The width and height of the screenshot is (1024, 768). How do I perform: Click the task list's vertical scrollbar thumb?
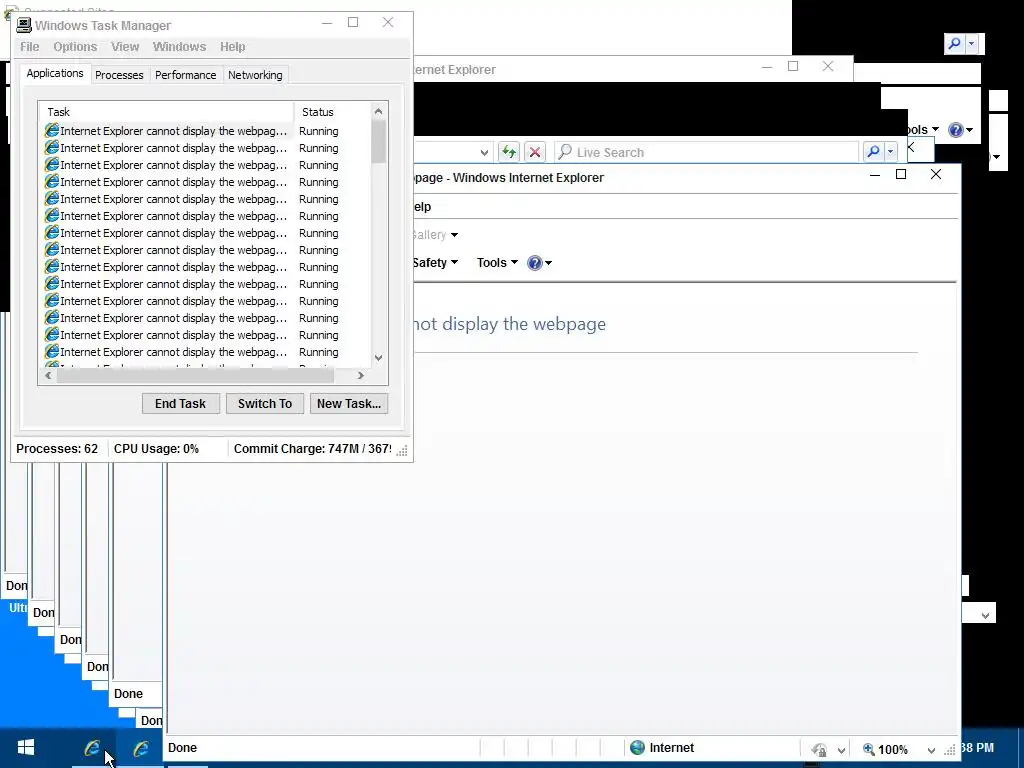(378, 141)
